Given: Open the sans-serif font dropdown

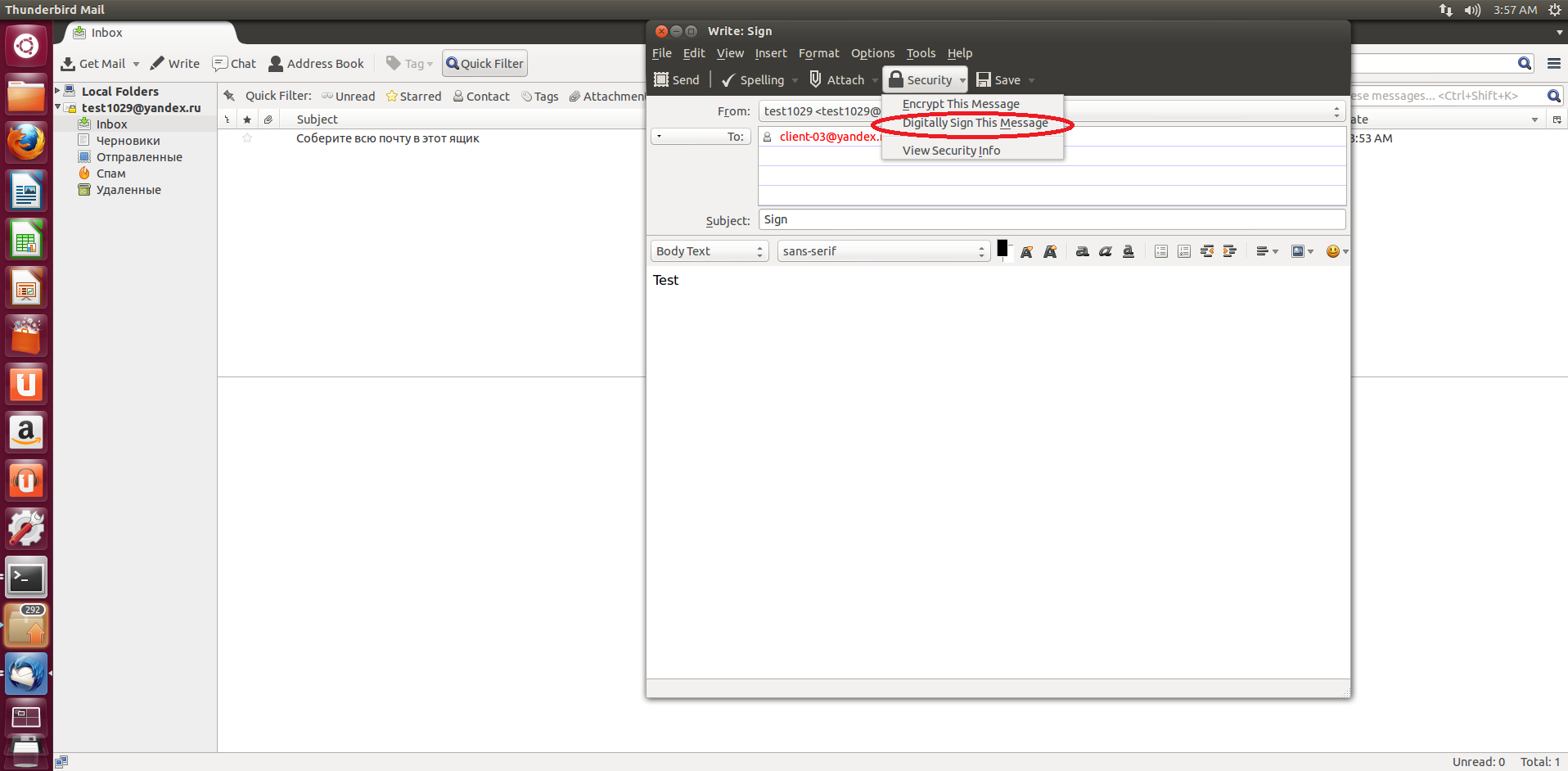Looking at the screenshot, I should point(883,251).
